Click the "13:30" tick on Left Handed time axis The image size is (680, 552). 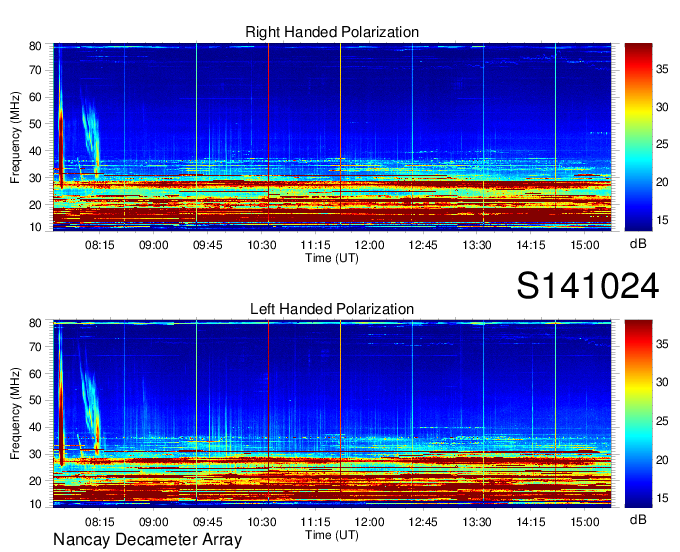[477, 522]
